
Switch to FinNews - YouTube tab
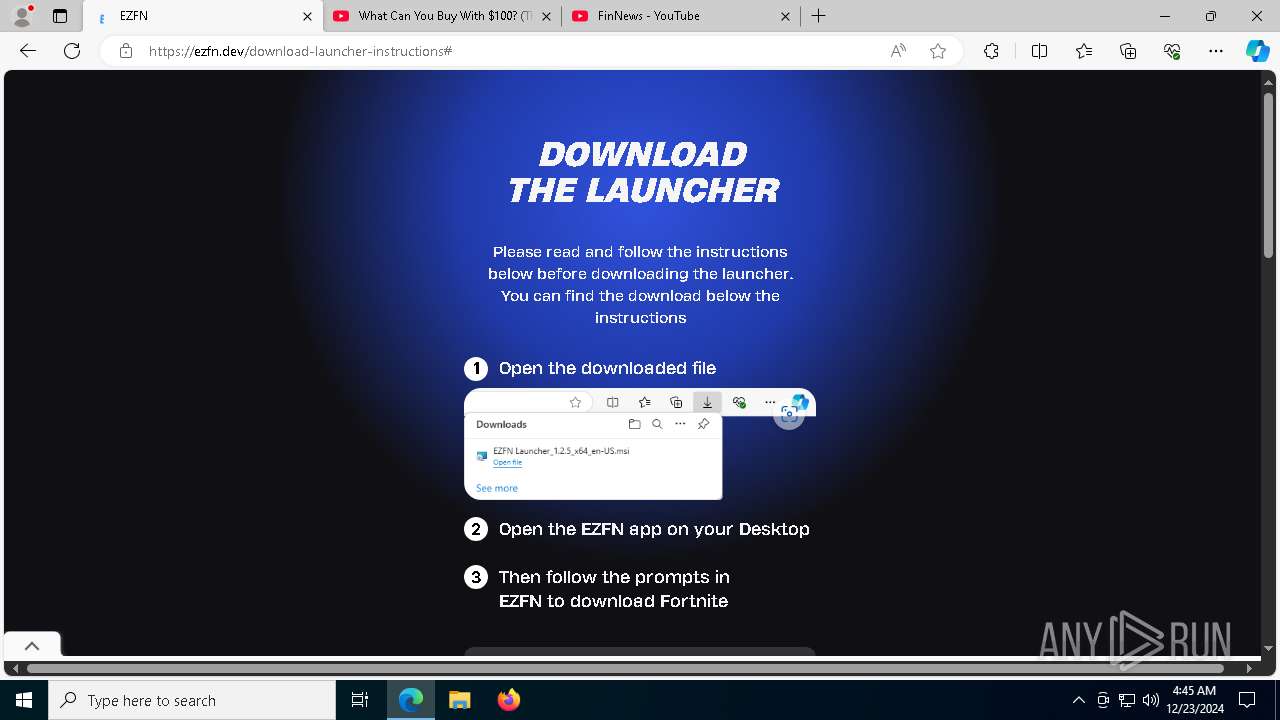681,16
